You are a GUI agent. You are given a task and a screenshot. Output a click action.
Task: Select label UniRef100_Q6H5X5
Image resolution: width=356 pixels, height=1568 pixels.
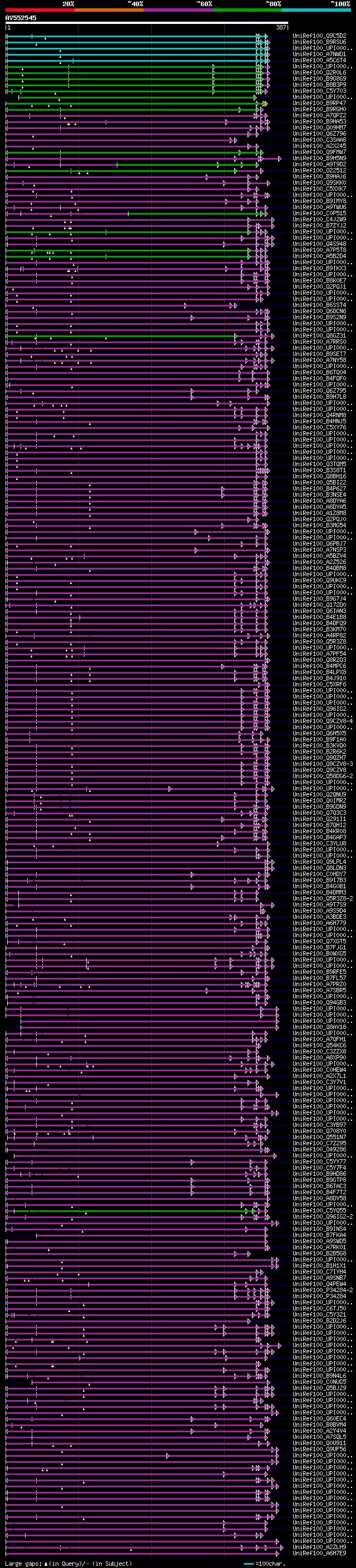(x=319, y=734)
